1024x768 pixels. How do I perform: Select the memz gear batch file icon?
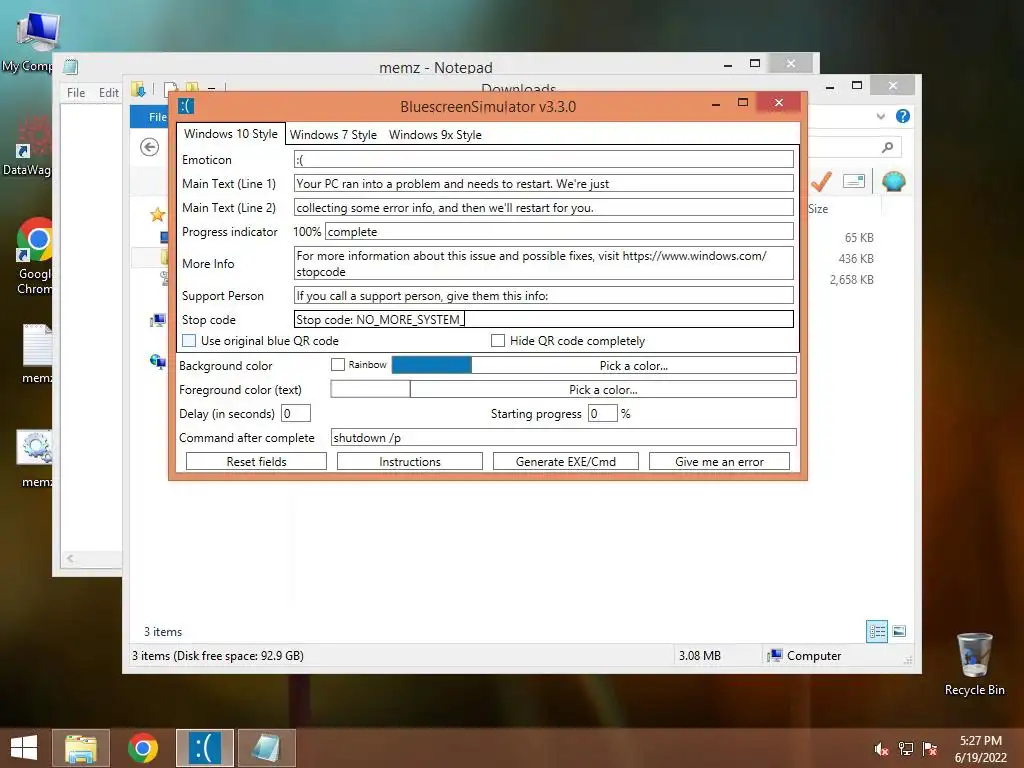point(35,457)
